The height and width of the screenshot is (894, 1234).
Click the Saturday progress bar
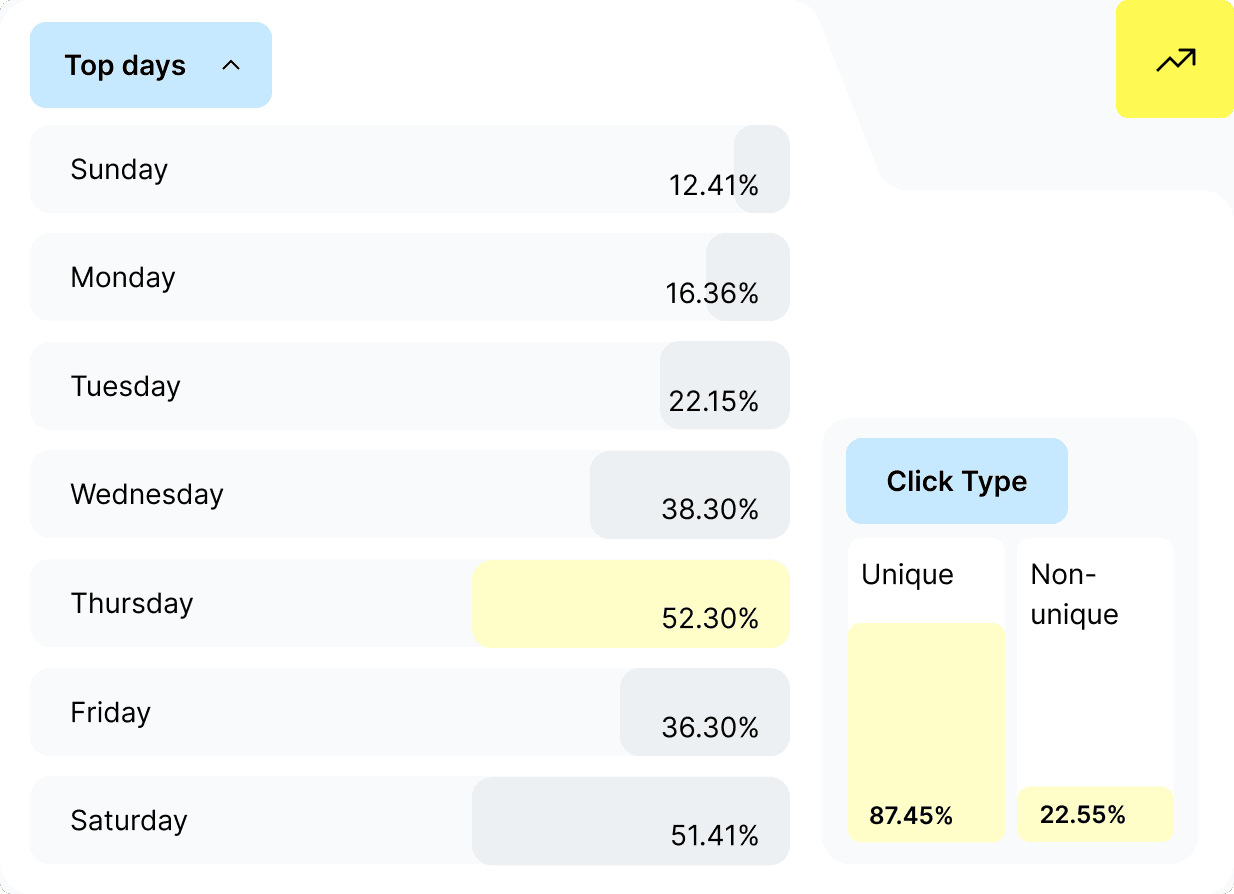tap(630, 821)
